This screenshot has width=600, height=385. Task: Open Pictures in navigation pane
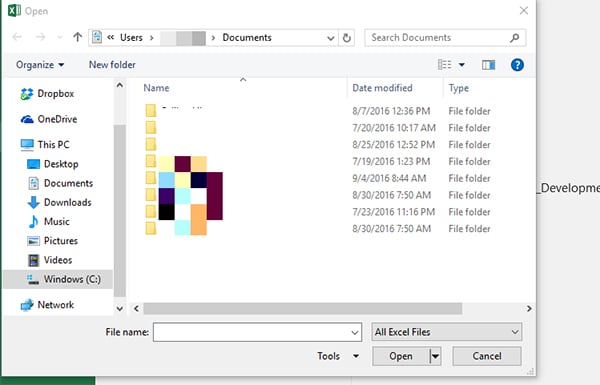click(x=60, y=240)
